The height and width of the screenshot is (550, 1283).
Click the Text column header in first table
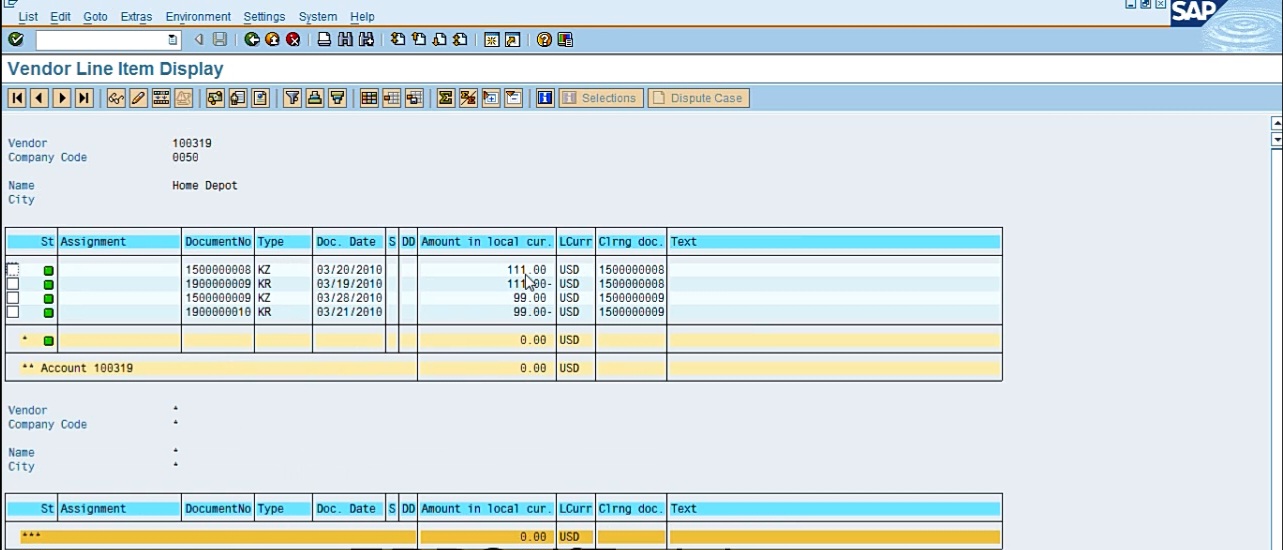pyautogui.click(x=834, y=242)
